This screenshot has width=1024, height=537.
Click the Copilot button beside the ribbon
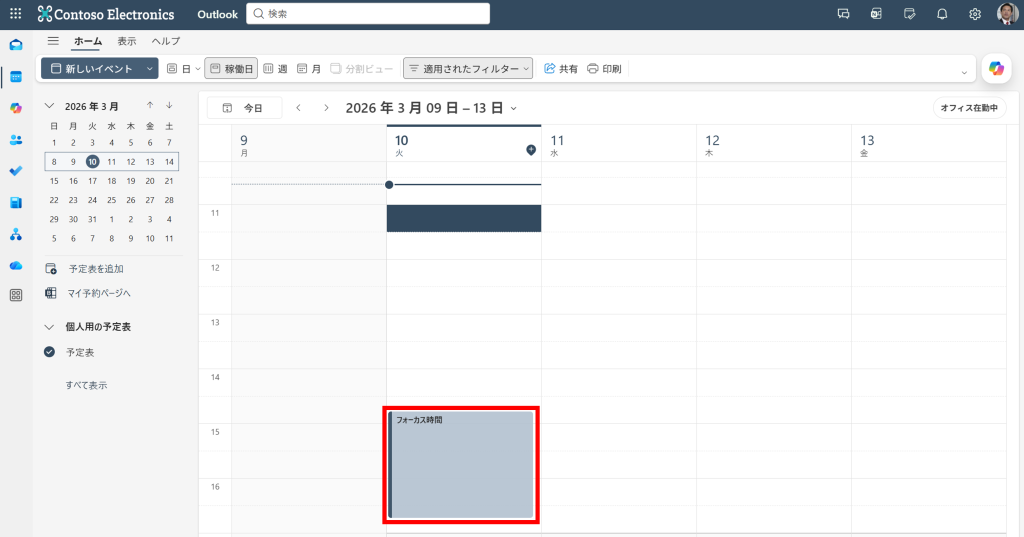[x=996, y=68]
